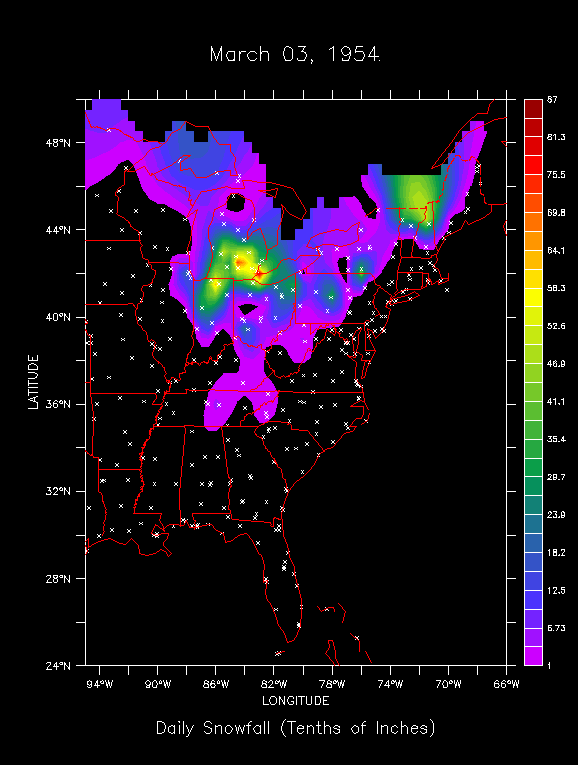The height and width of the screenshot is (765, 578).
Task: Select the orange swatch next to 64.1
Action: pos(533,241)
